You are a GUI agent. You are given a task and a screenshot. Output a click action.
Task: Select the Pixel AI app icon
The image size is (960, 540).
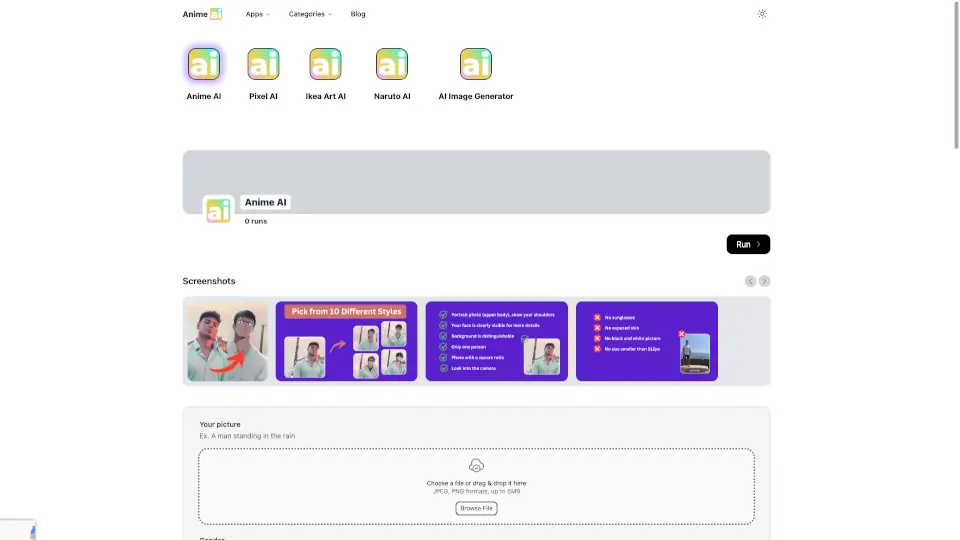point(263,64)
